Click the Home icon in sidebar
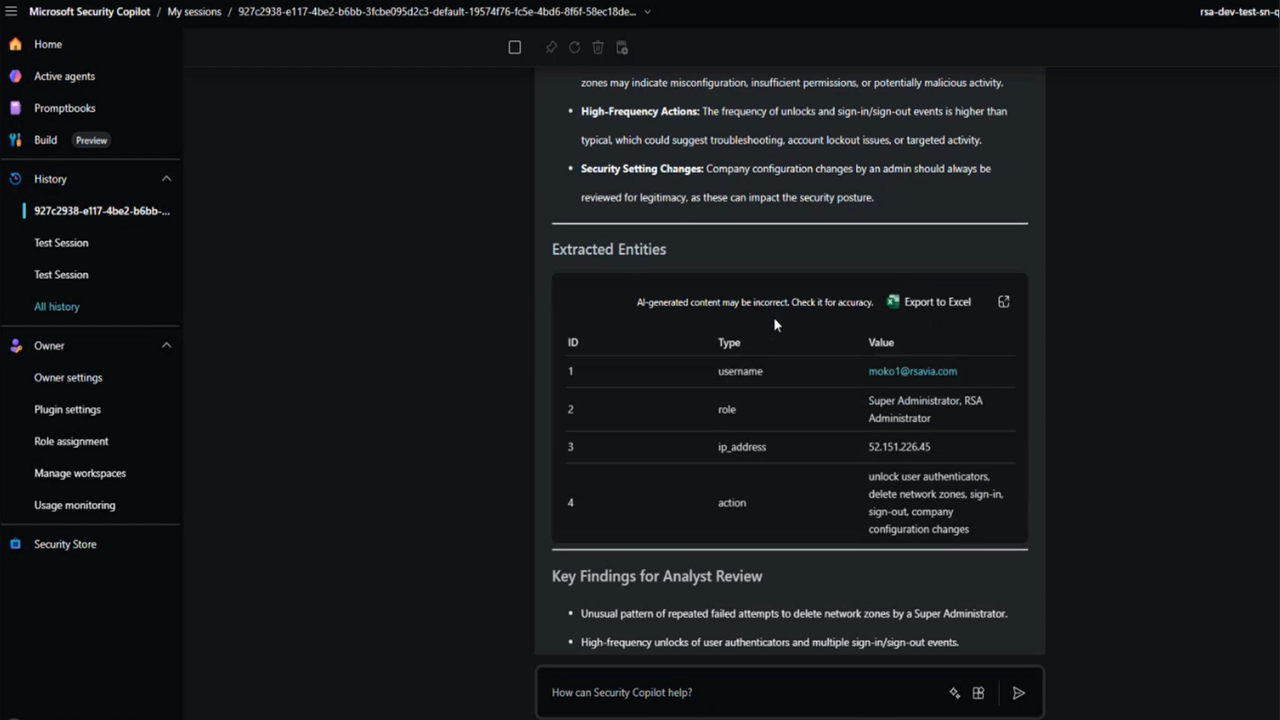 tap(15, 44)
